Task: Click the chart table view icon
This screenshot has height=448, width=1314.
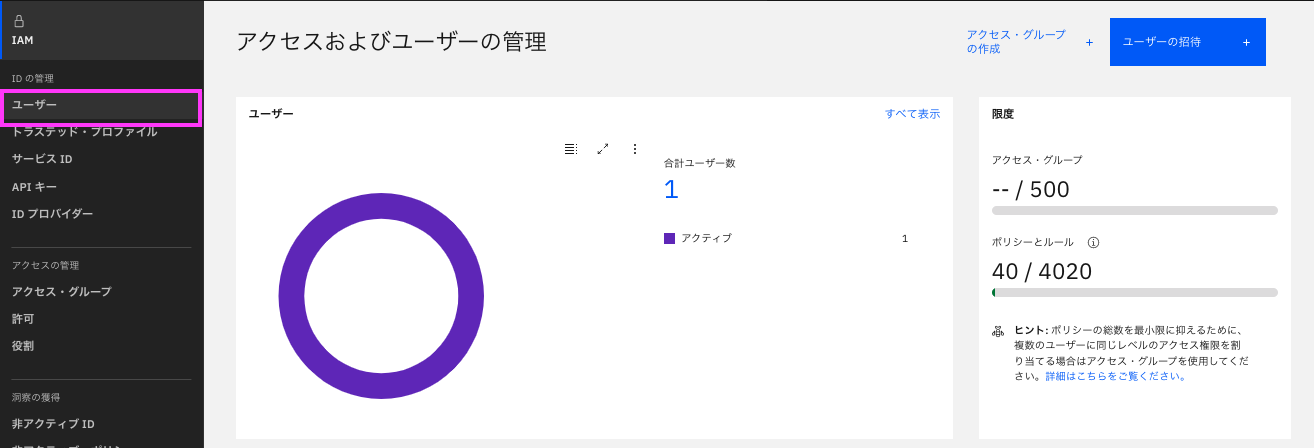Action: (x=570, y=149)
